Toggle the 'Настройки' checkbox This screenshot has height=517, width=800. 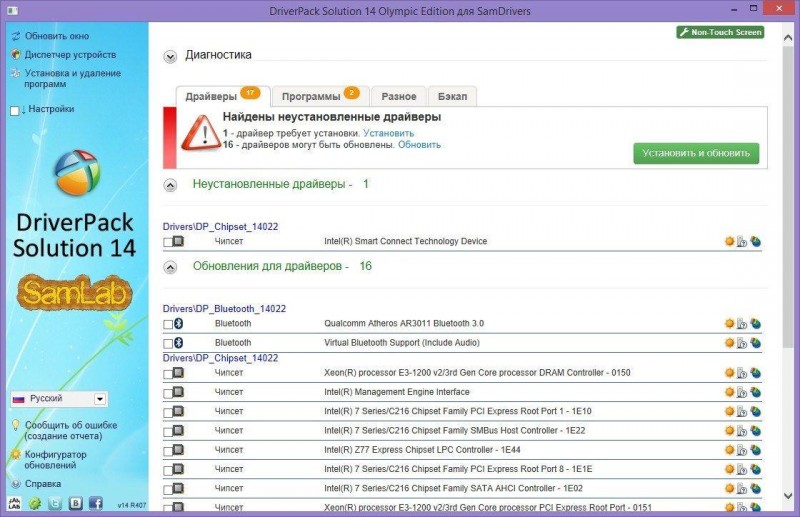(15, 110)
